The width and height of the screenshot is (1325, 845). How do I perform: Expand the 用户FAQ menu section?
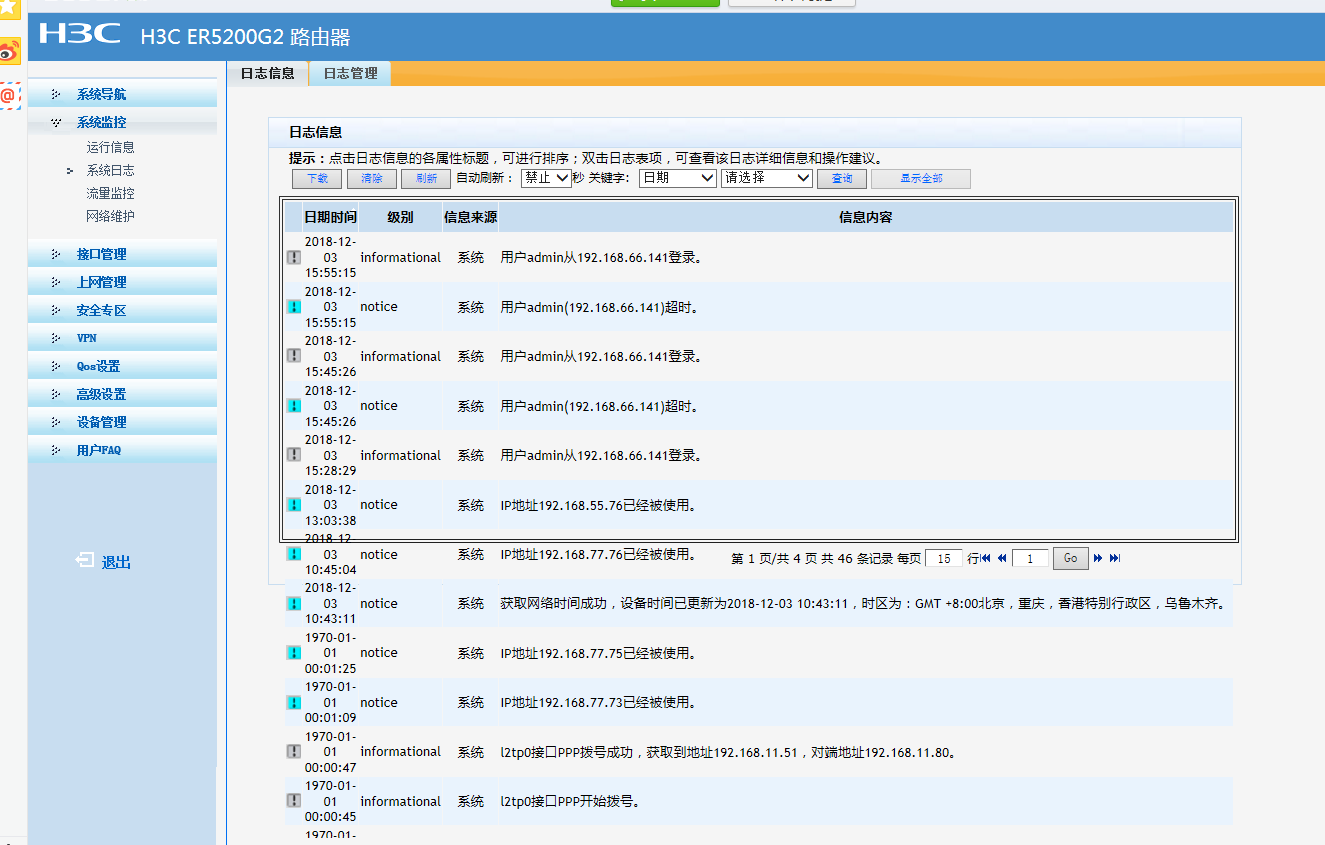tap(122, 450)
